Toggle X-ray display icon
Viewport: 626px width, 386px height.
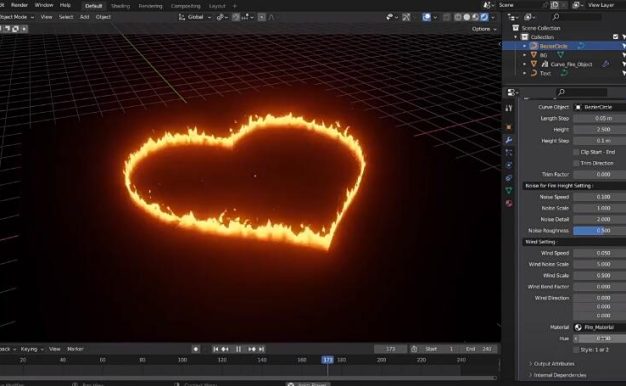pos(447,17)
